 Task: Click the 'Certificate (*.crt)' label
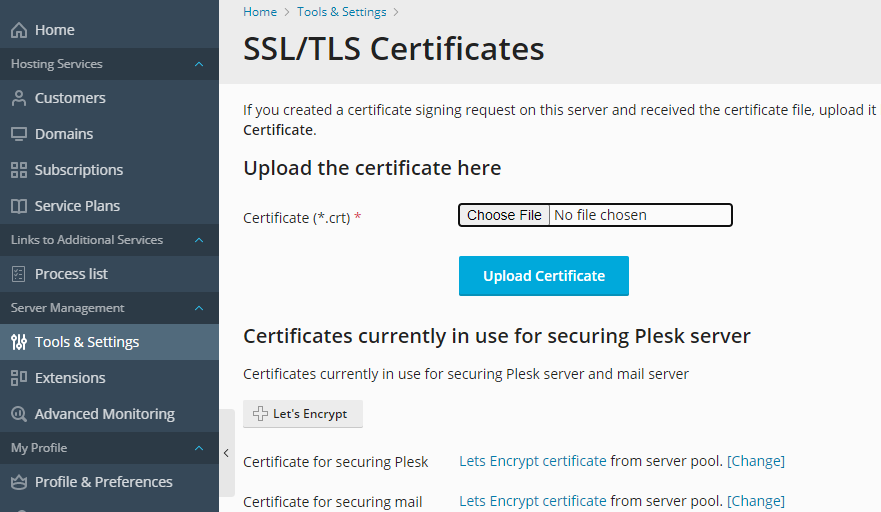coord(297,218)
